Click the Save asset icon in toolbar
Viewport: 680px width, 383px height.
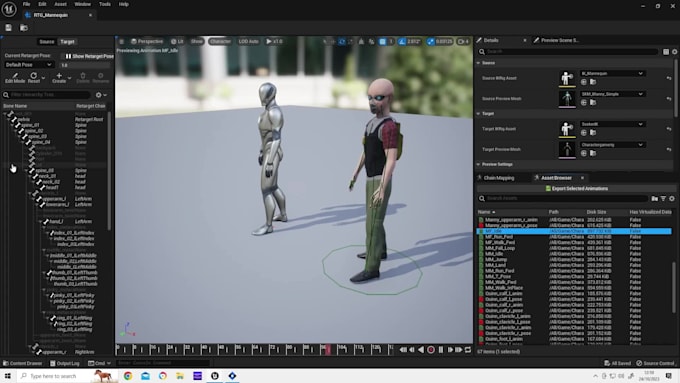(8, 28)
